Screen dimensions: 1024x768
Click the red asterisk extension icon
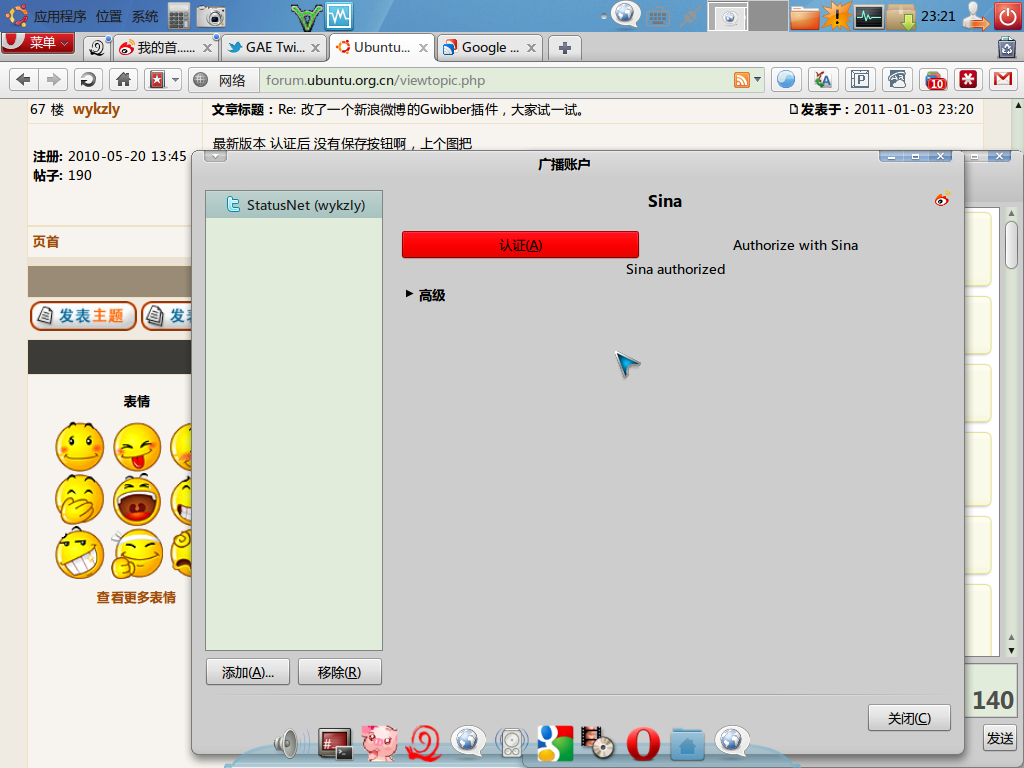(x=968, y=80)
